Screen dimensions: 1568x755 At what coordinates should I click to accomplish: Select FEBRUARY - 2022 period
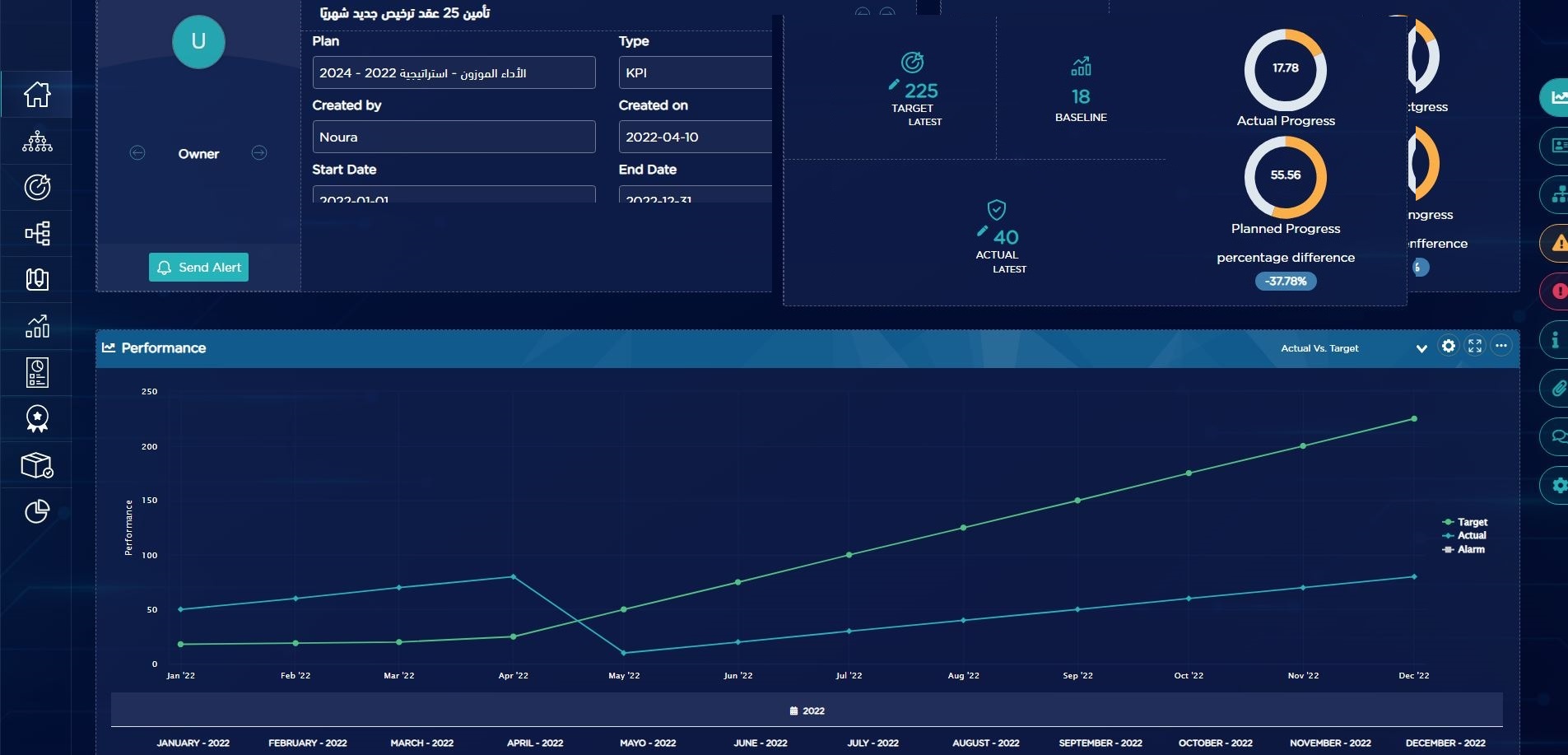tap(308, 743)
